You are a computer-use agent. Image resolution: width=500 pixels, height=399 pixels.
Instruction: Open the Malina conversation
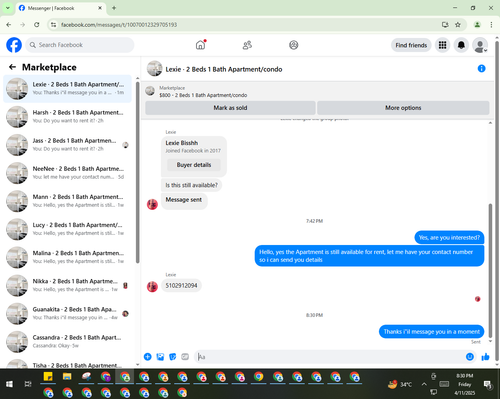(67, 257)
